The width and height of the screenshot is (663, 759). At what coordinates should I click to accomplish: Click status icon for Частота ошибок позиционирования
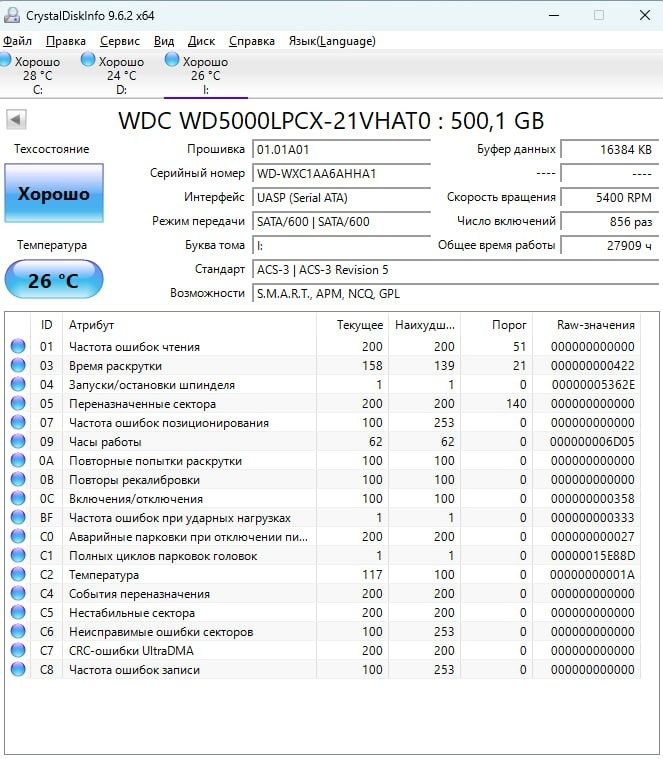point(18,423)
